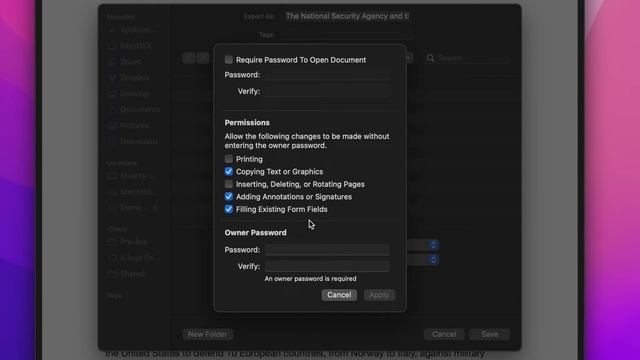Uncheck Adding Annotations or Signatures
Image resolution: width=640 pixels, height=360 pixels.
pos(229,197)
